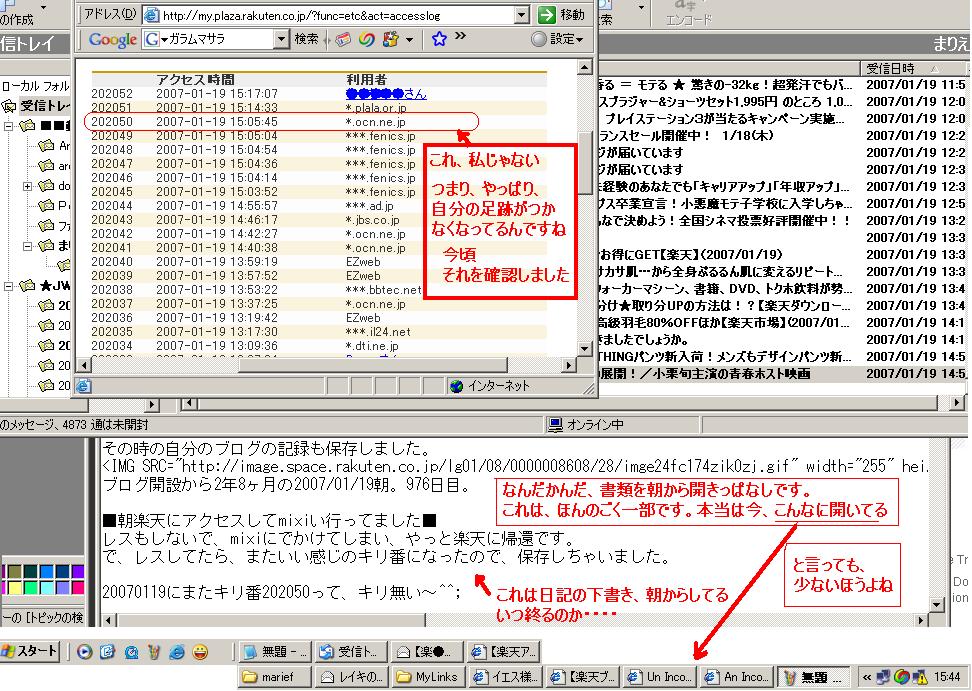This screenshot has width=972, height=691.
Task: Click the 検索 button on Google toolbar
Action: coord(306,39)
